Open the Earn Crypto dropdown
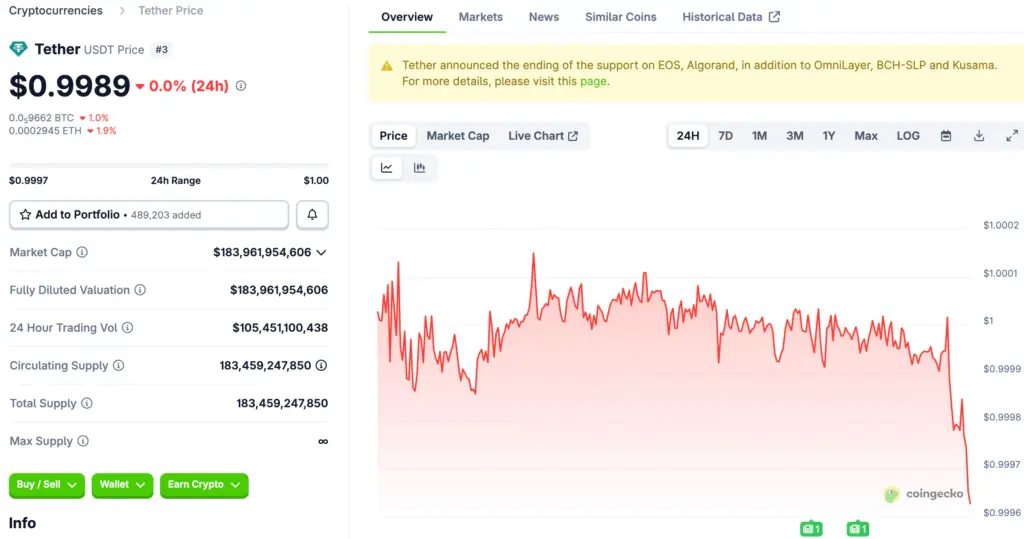The image size is (1024, 539). click(x=204, y=485)
